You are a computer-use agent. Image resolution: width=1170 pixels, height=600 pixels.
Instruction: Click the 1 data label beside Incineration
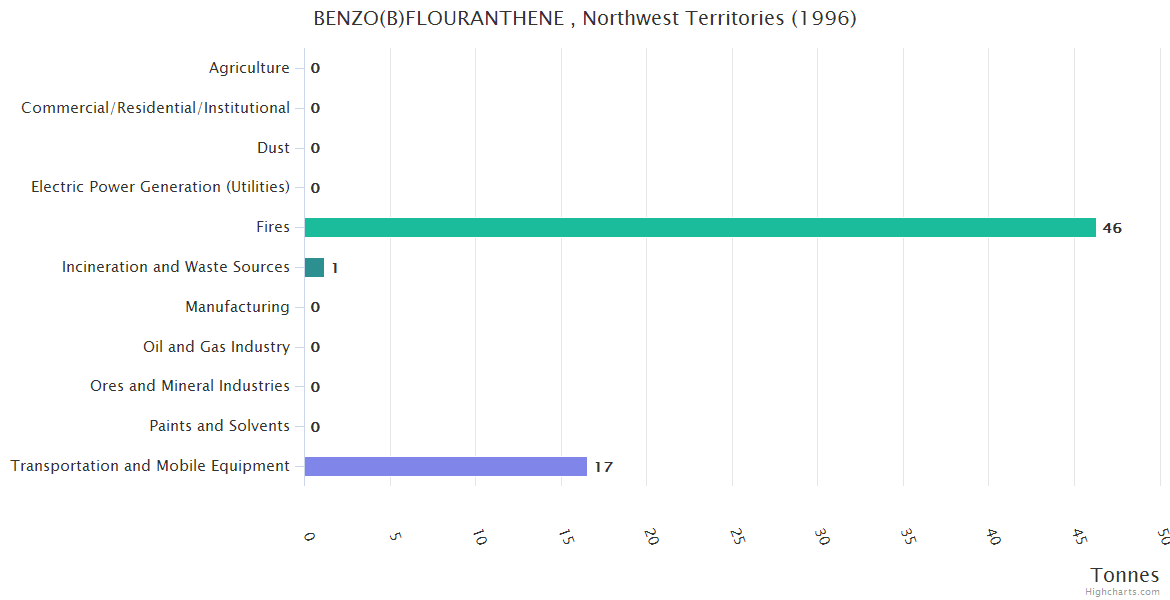(x=335, y=268)
